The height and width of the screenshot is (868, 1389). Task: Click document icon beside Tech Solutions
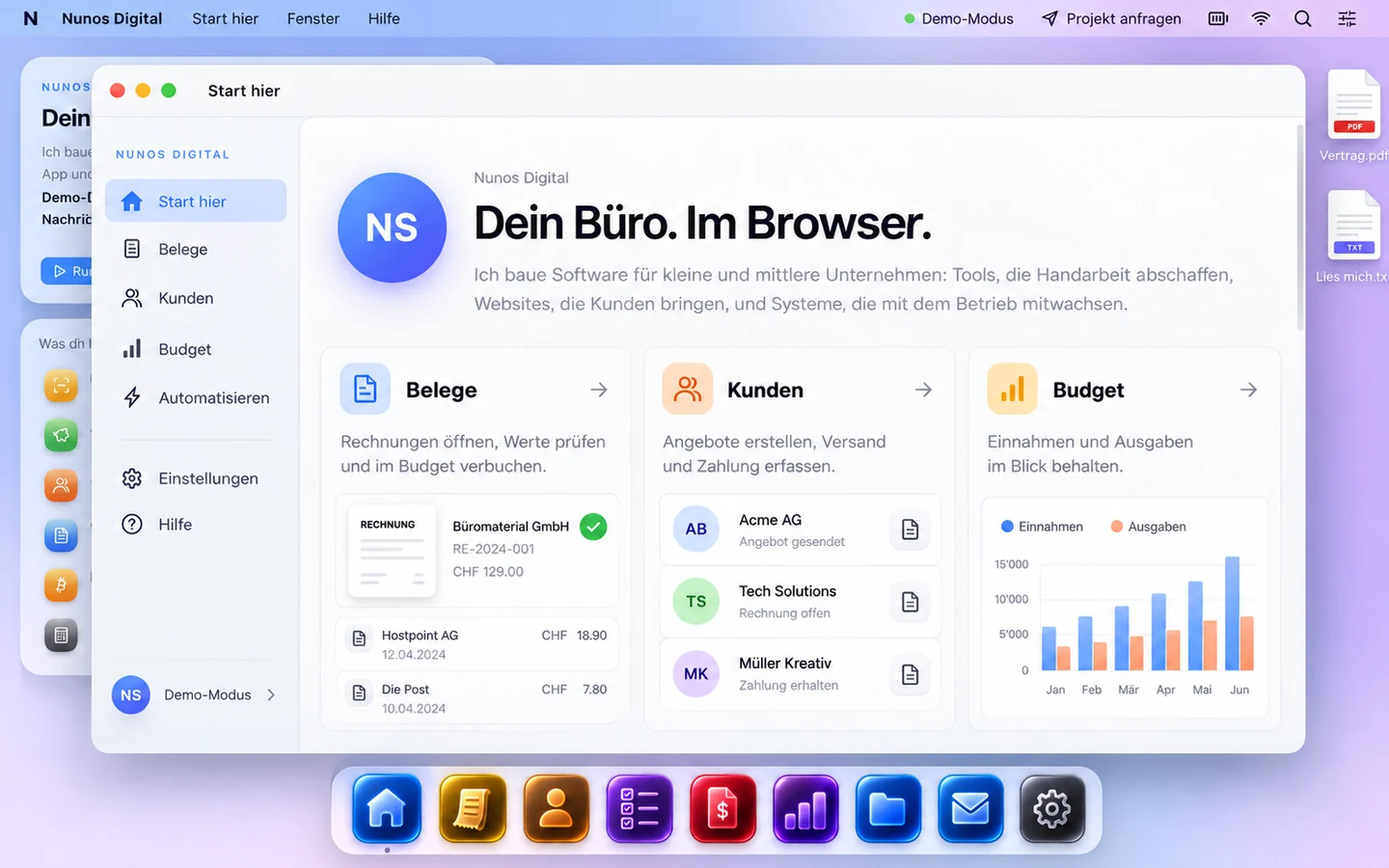click(x=910, y=602)
